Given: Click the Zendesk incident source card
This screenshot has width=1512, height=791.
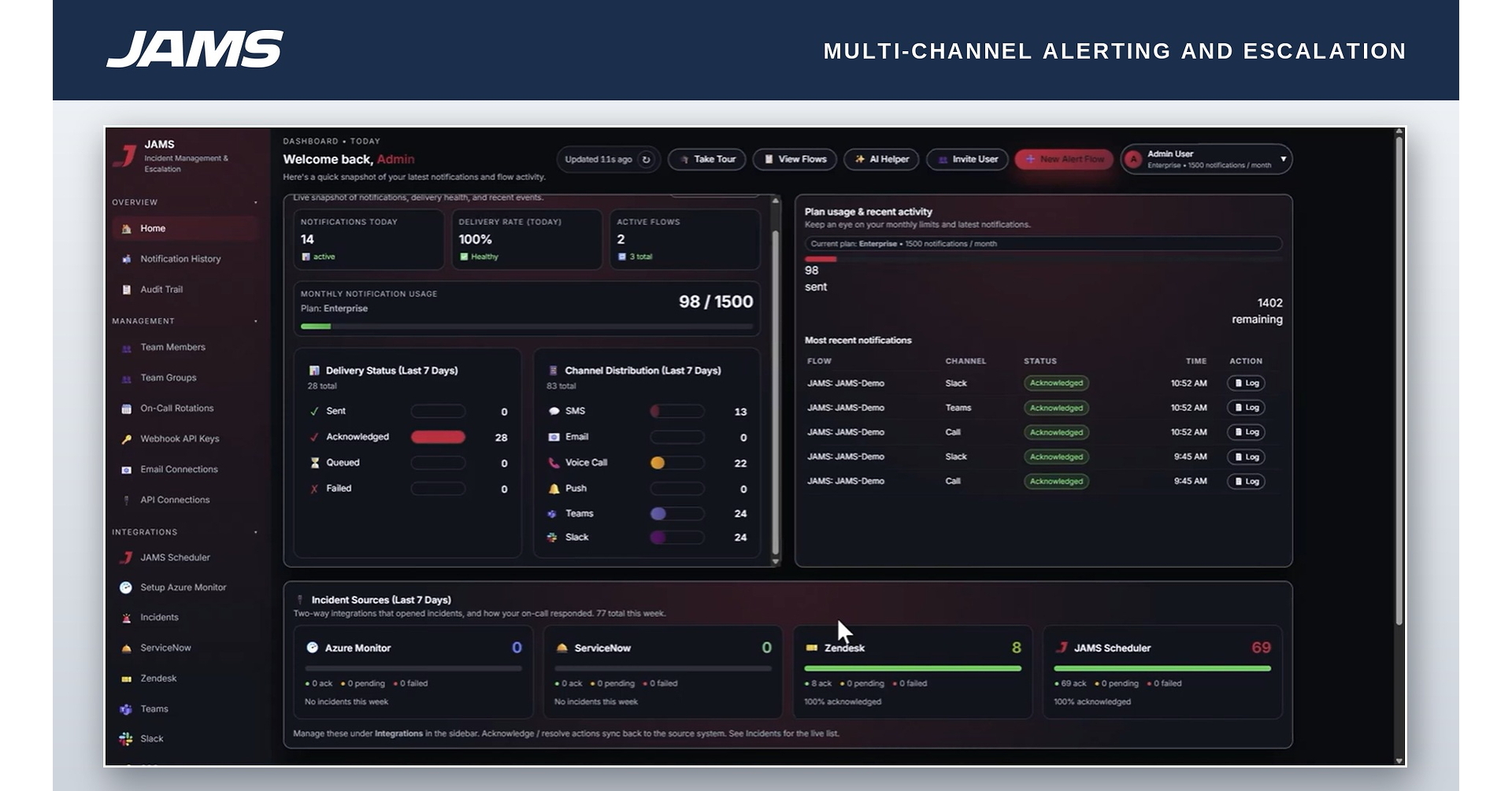Looking at the screenshot, I should tap(913, 673).
